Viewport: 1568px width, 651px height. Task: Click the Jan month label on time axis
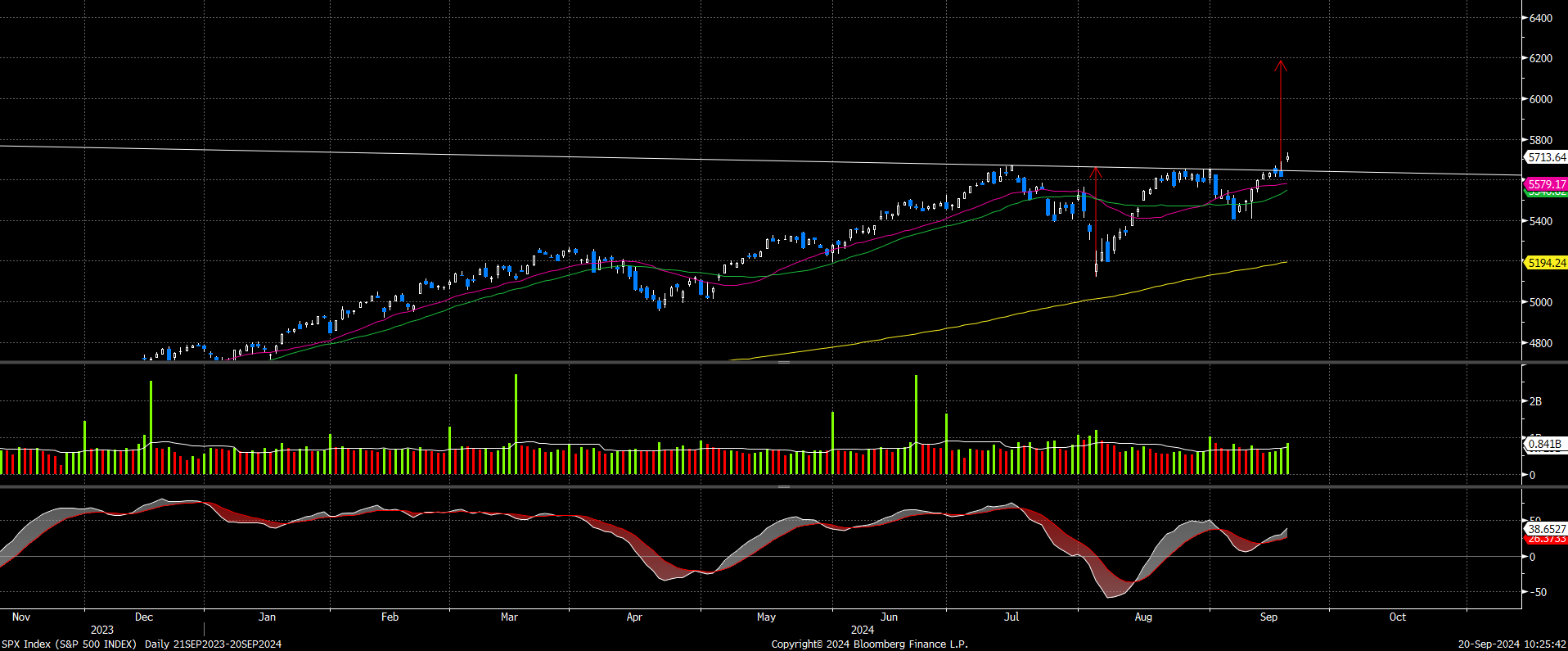(x=267, y=617)
